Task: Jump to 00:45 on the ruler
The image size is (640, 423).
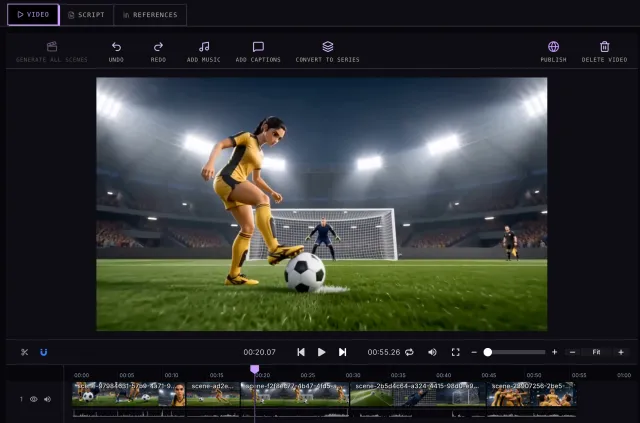Action: [x=489, y=375]
